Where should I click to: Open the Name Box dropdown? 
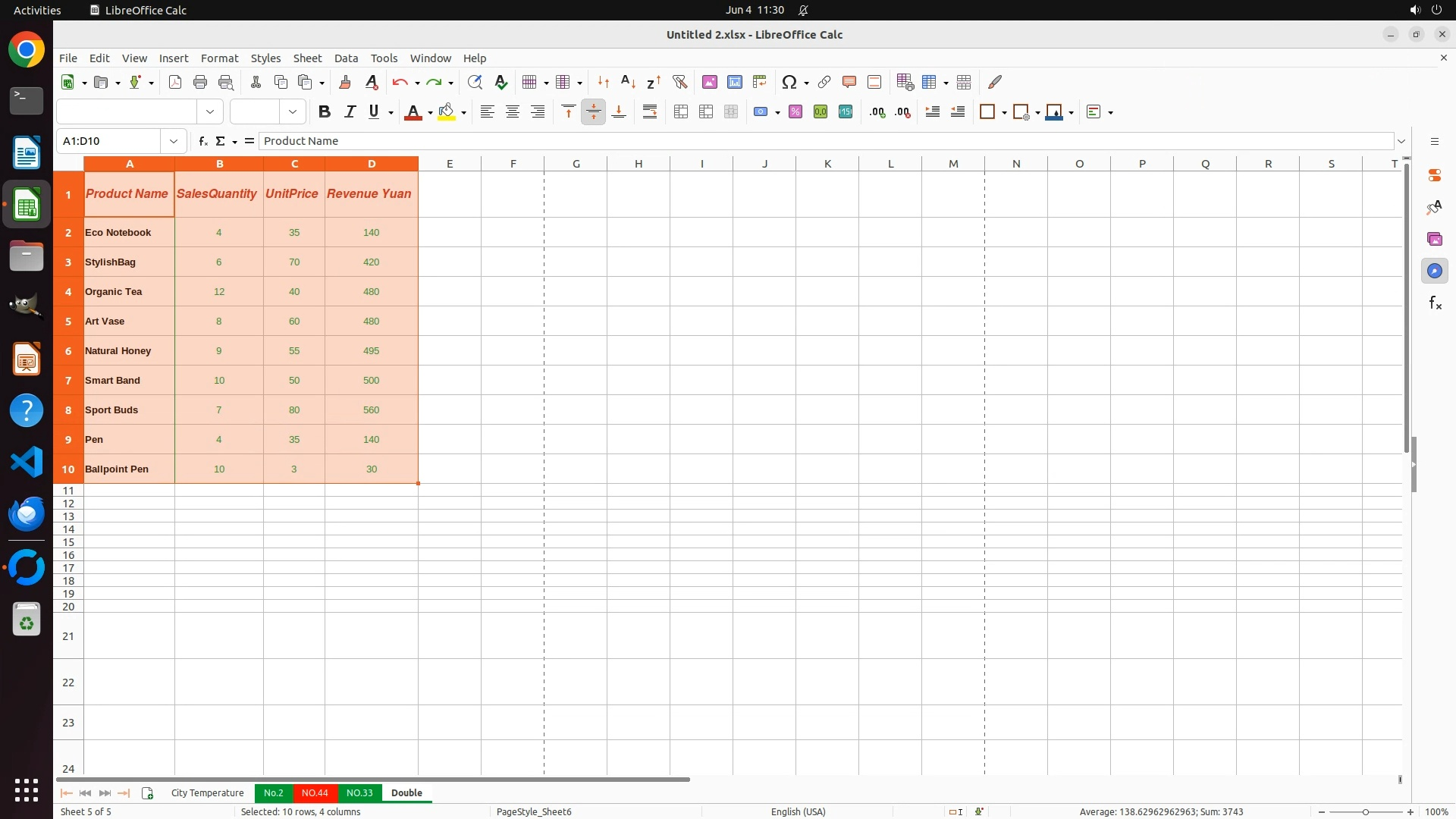(x=174, y=141)
